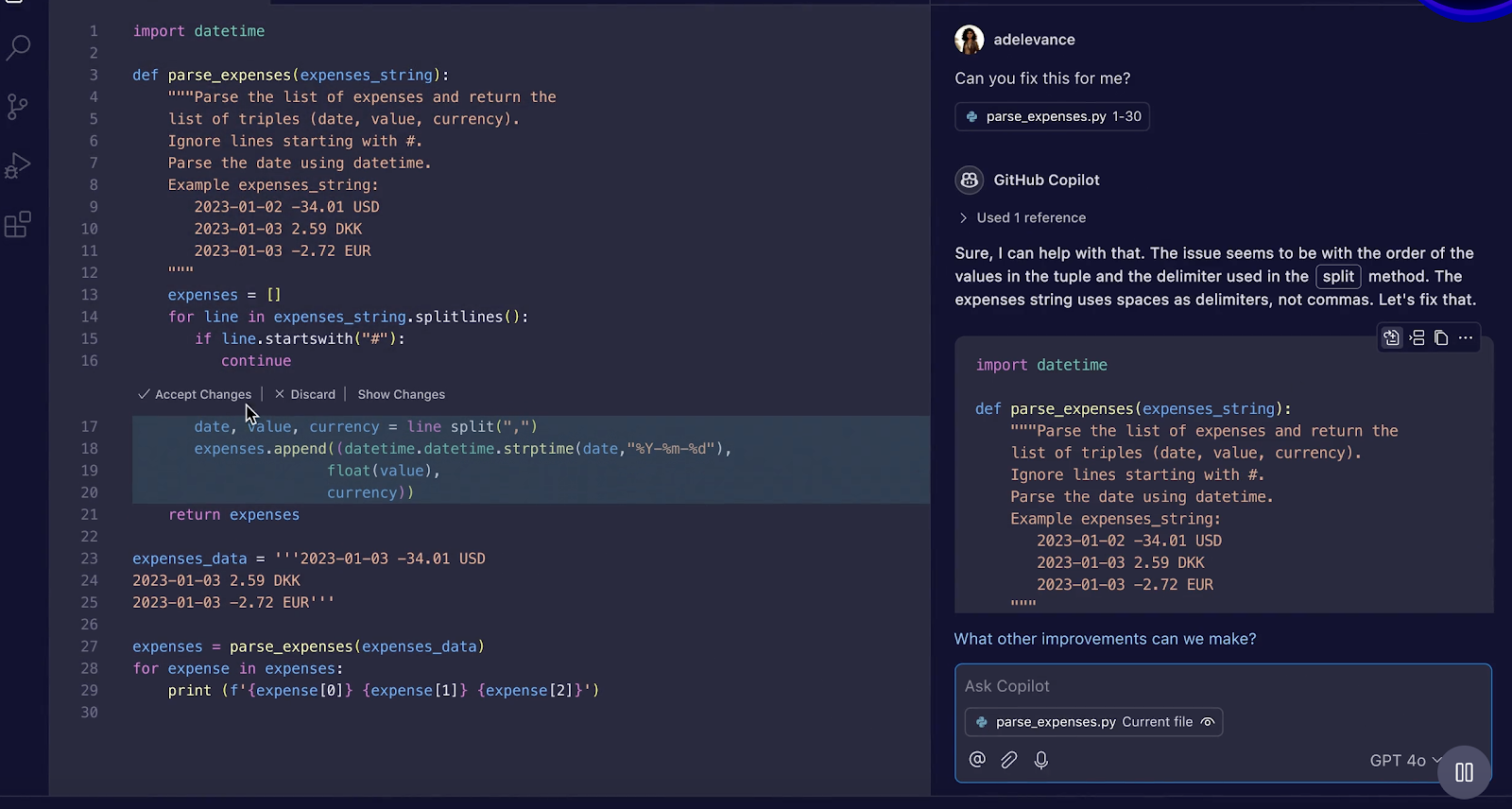Discard the proposed changes

tap(305, 394)
